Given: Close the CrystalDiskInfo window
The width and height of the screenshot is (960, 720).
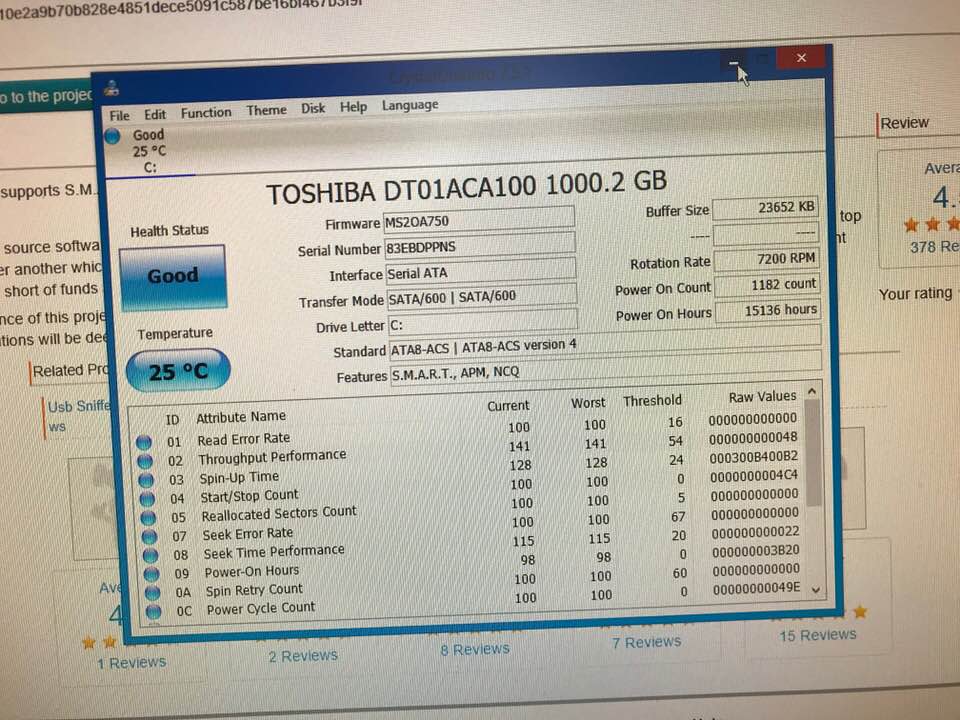Looking at the screenshot, I should tap(801, 58).
